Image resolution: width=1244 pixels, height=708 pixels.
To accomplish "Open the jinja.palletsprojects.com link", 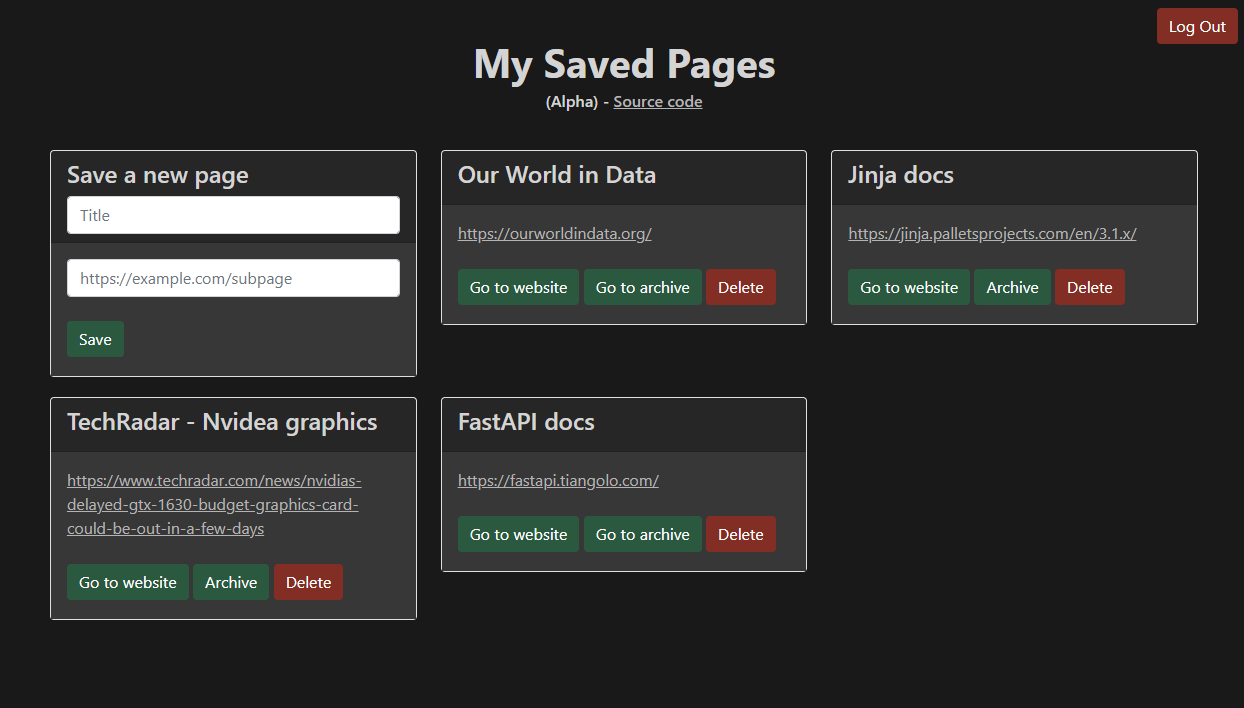I will pyautogui.click(x=992, y=234).
